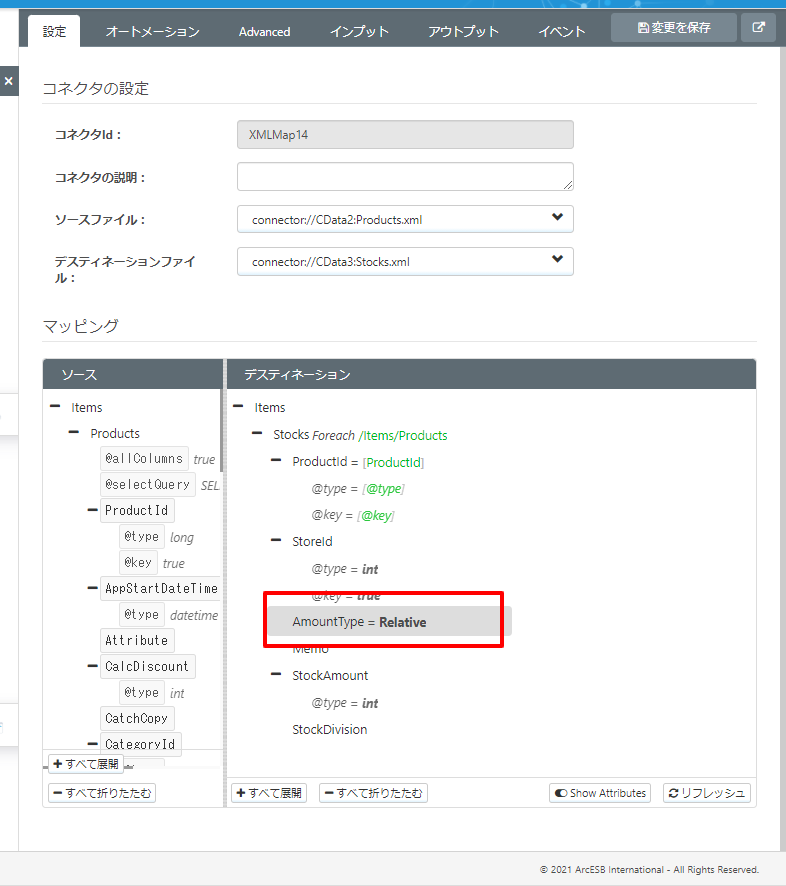
Task: Switch to the 設定 tab
Action: click(x=54, y=31)
